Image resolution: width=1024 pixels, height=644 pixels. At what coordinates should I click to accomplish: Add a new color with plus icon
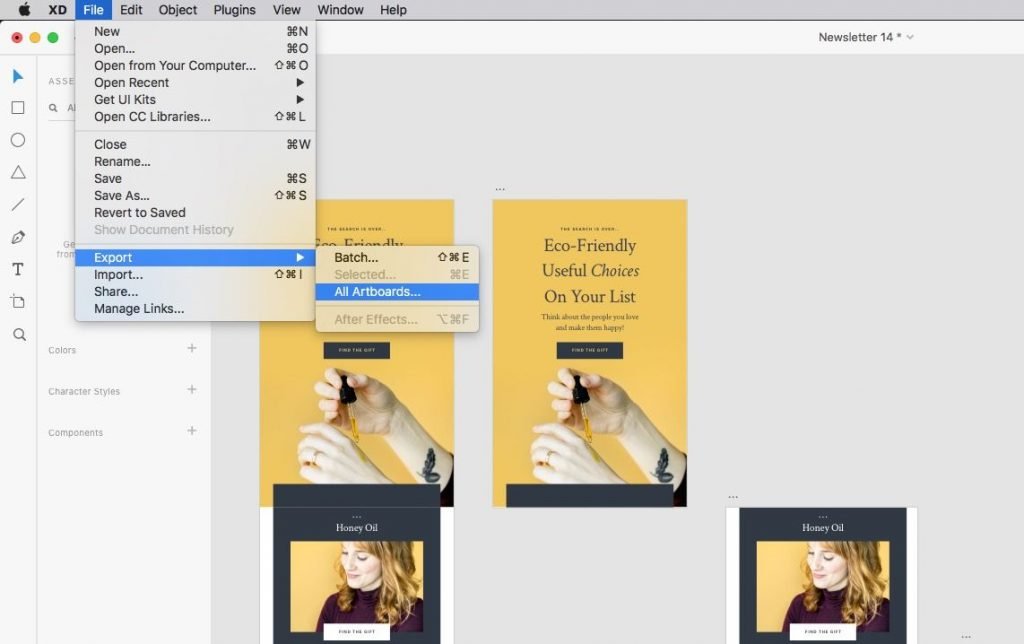tap(192, 349)
